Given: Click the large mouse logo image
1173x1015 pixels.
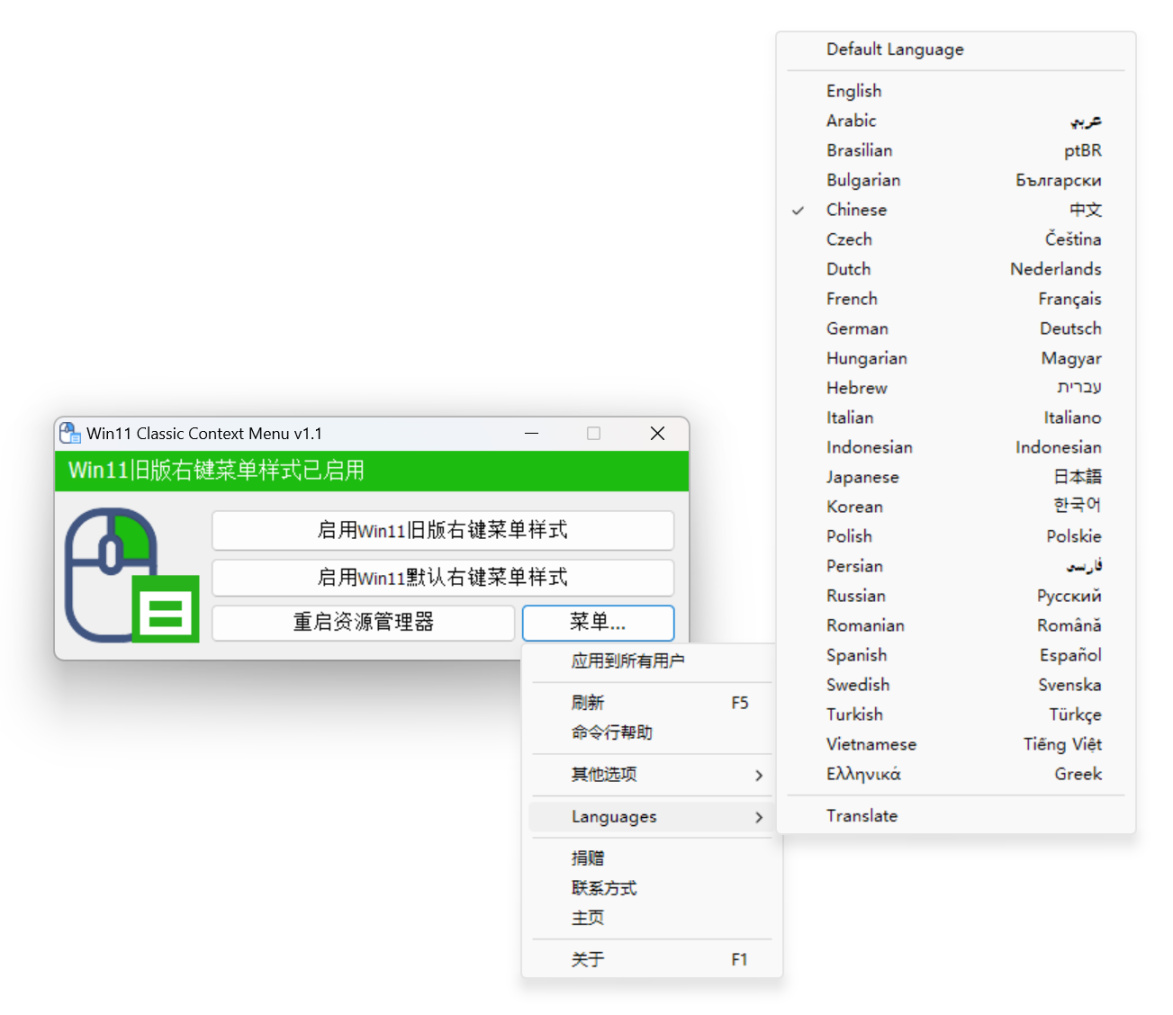Looking at the screenshot, I should (x=132, y=574).
